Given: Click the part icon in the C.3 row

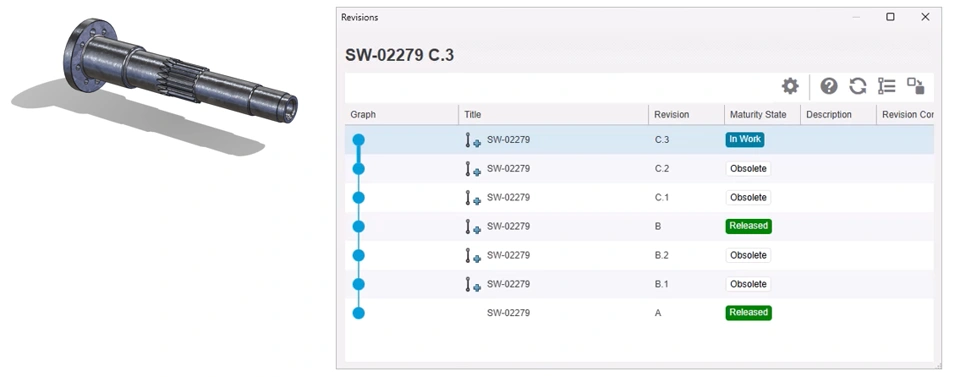Looking at the screenshot, I should click(x=473, y=140).
